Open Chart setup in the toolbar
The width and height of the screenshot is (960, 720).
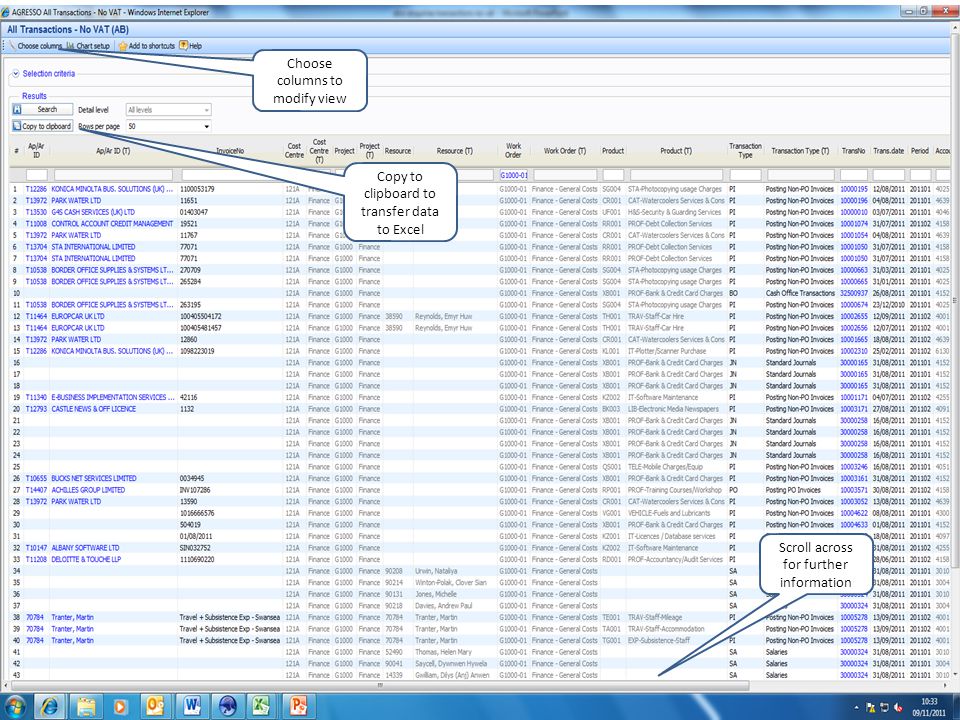click(x=88, y=46)
